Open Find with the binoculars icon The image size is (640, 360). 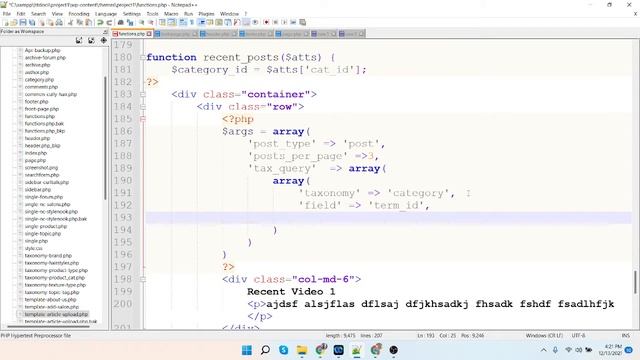[x=121, y=22]
